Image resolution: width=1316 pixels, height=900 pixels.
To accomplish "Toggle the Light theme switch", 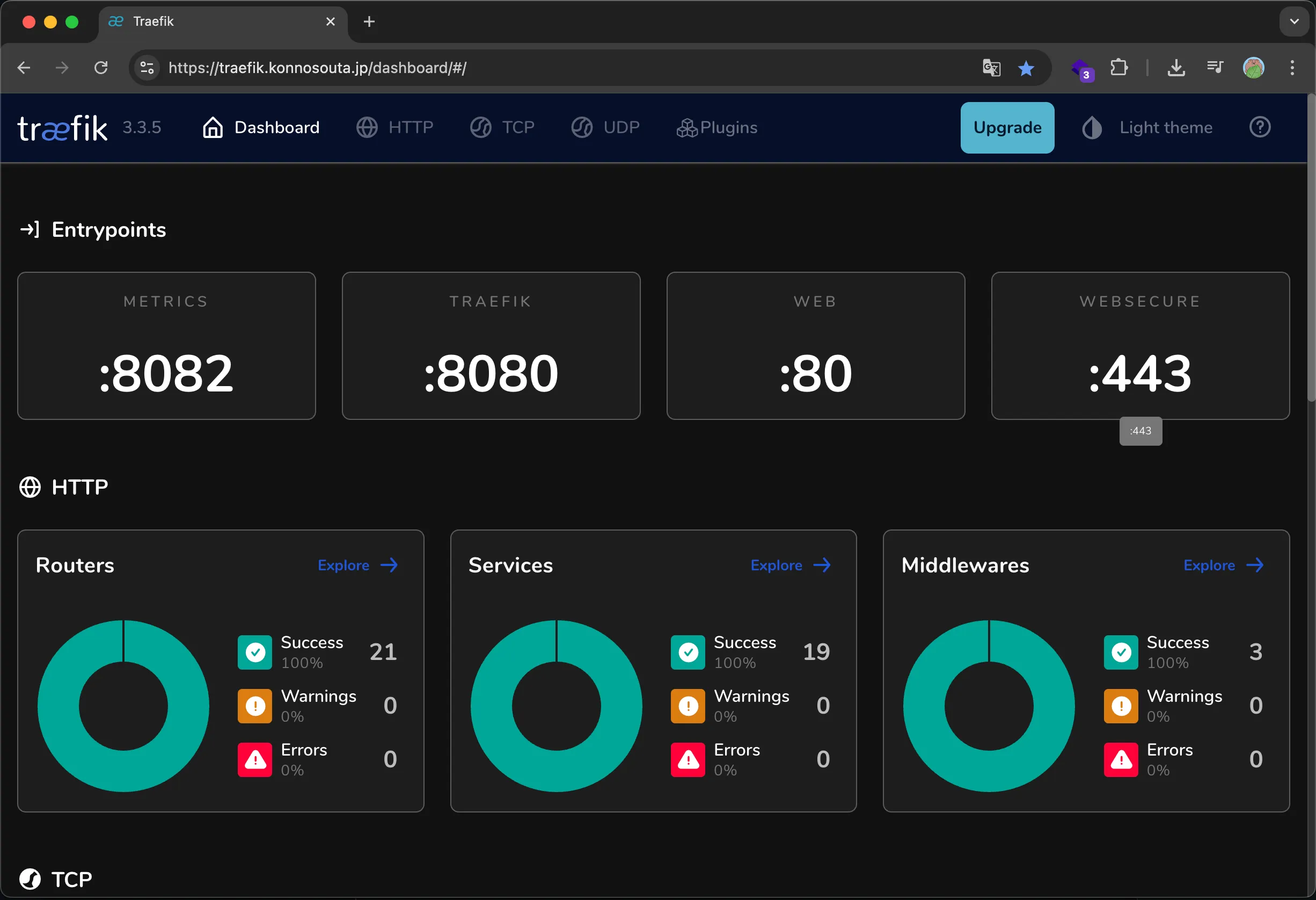I will tap(1147, 127).
